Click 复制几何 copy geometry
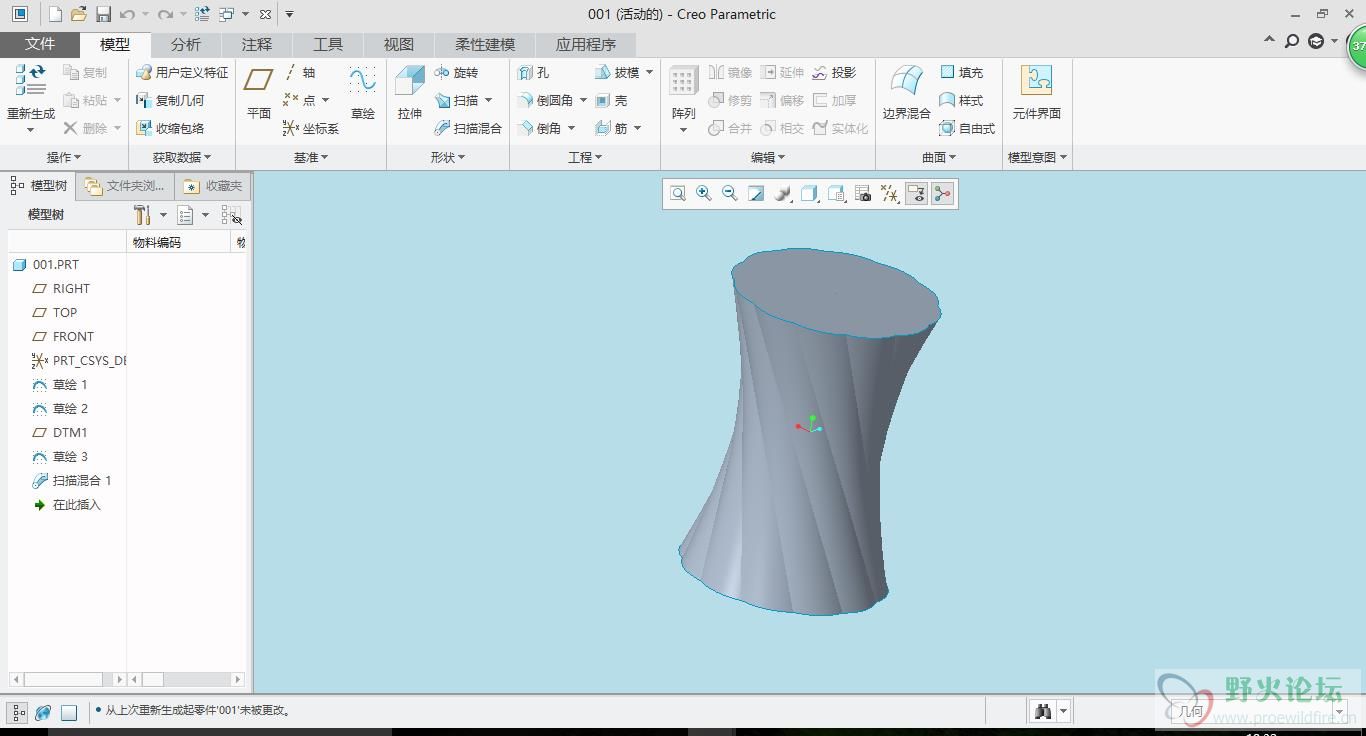 170,100
